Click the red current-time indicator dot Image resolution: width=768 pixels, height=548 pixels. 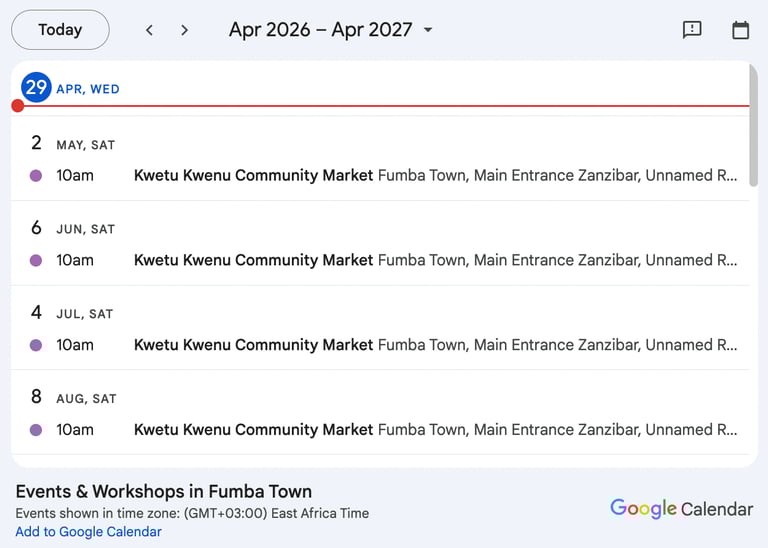click(18, 106)
